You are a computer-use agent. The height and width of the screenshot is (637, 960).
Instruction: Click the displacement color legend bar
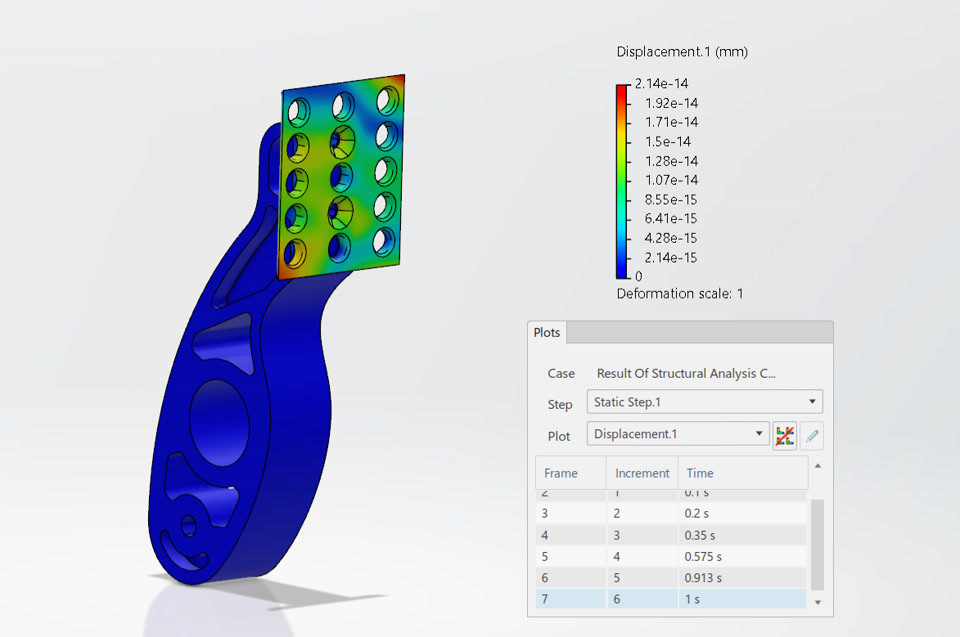pyautogui.click(x=622, y=182)
